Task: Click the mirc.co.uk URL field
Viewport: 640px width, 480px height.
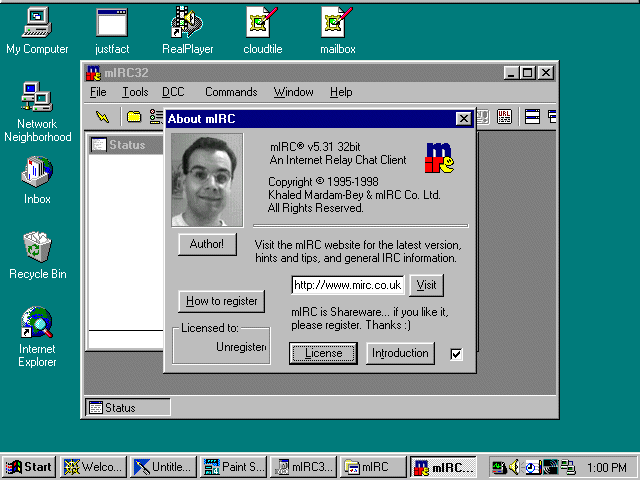Action: 348,285
